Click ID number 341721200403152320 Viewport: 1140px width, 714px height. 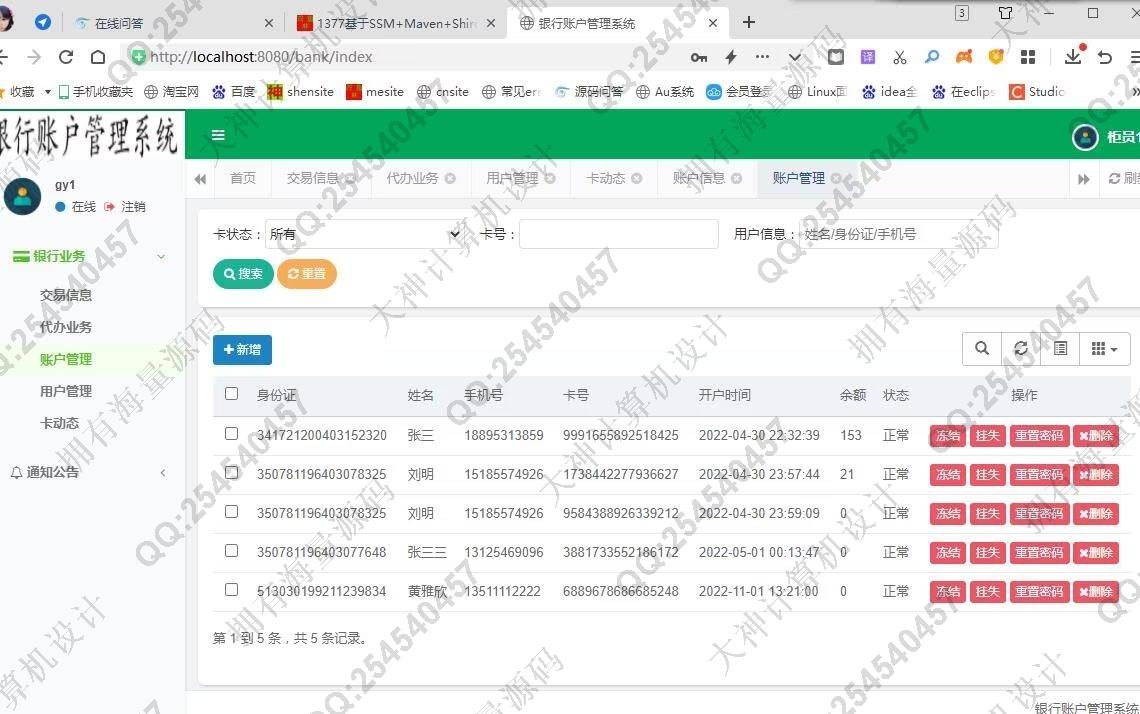point(322,436)
